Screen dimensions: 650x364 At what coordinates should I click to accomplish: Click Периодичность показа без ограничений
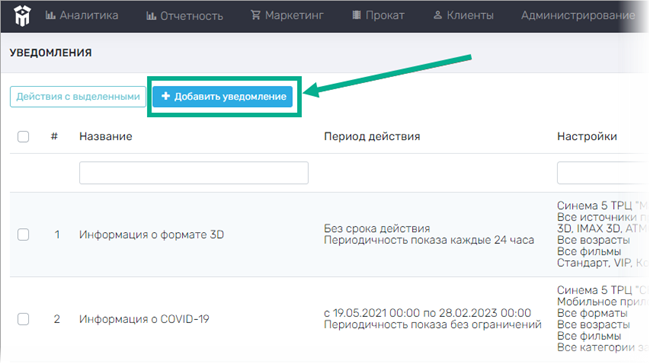[432, 325]
